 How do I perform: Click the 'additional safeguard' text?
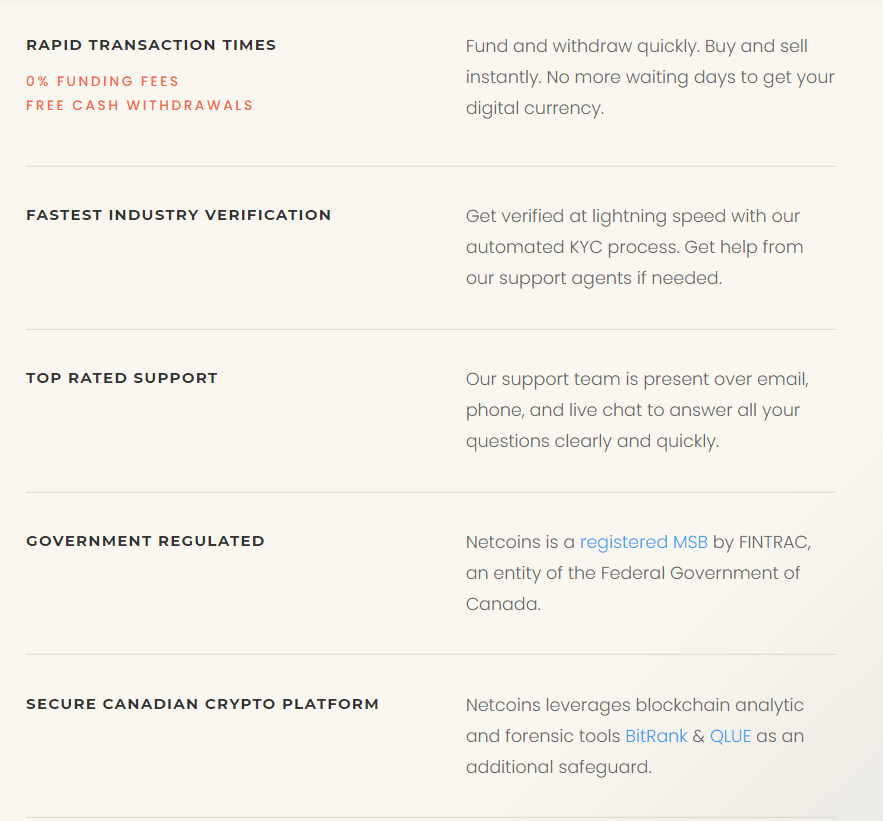pyautogui.click(x=558, y=767)
